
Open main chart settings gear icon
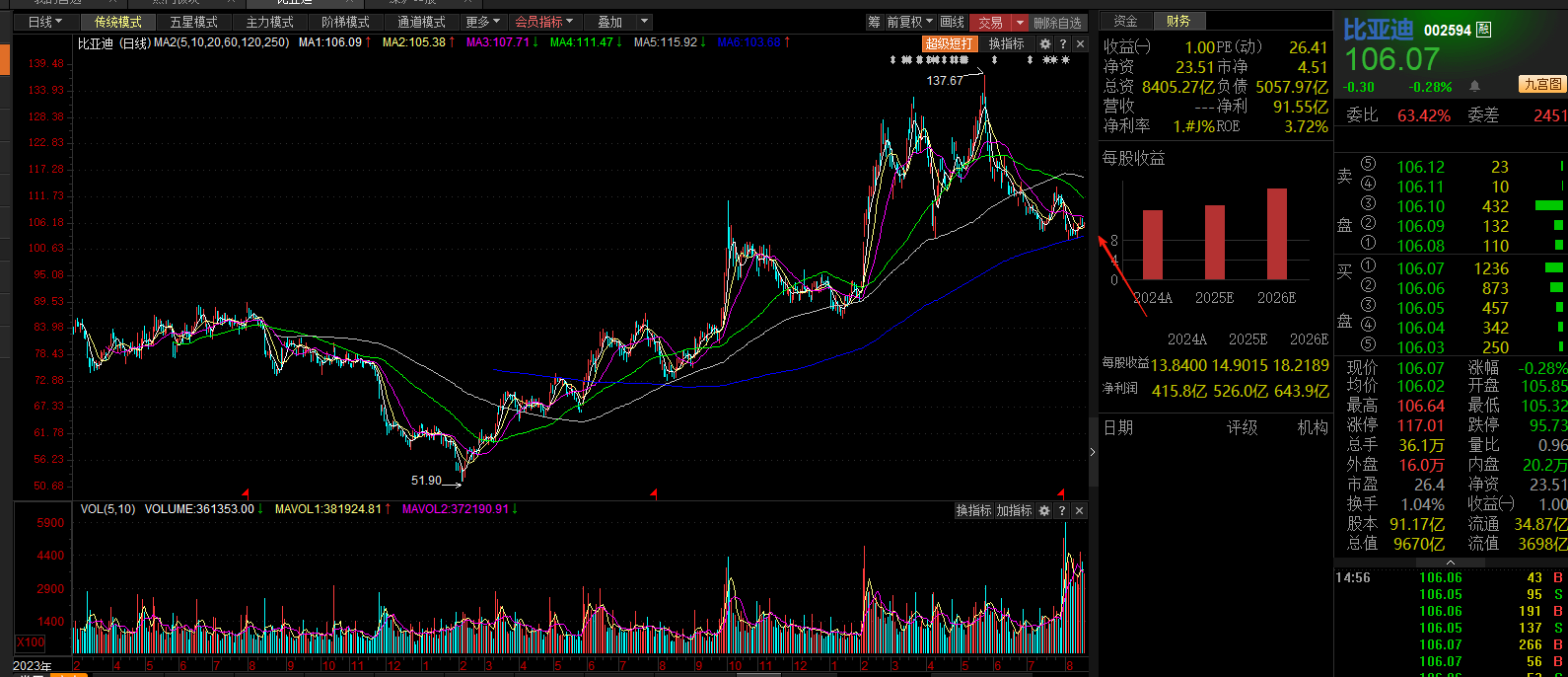(x=1045, y=44)
